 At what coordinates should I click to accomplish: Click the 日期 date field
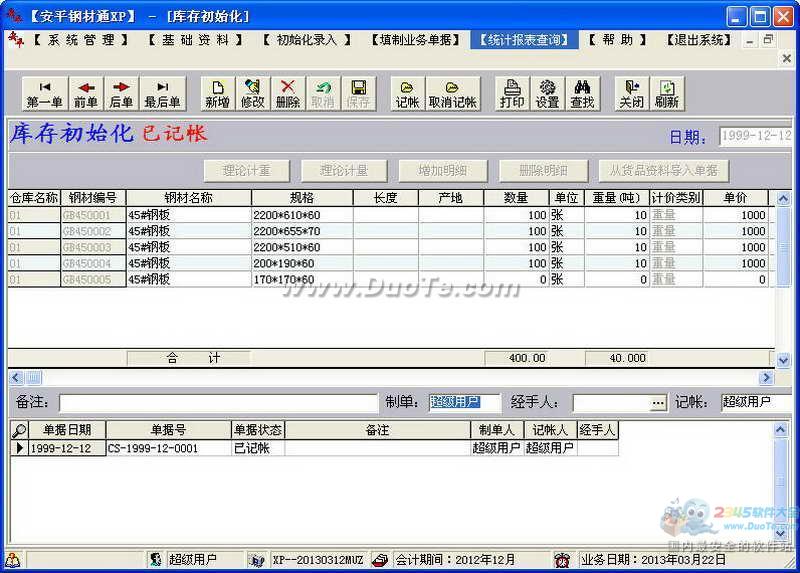pyautogui.click(x=755, y=136)
